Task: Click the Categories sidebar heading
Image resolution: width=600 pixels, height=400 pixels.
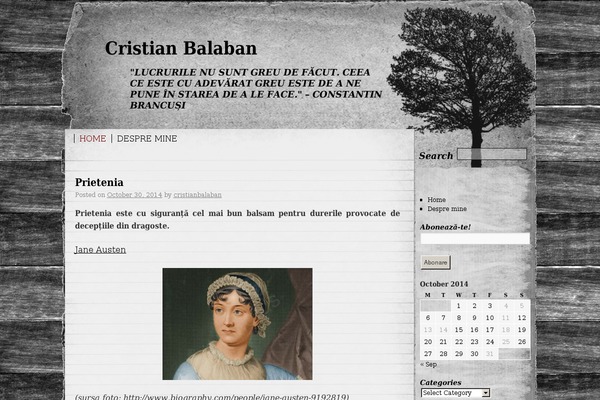Action: tap(440, 382)
